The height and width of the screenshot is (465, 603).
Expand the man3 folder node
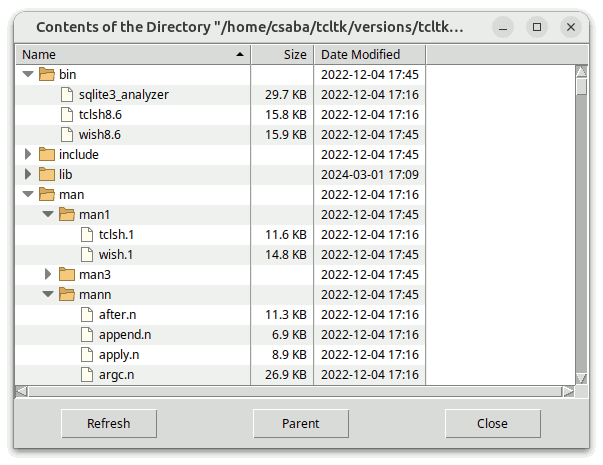pyautogui.click(x=48, y=274)
